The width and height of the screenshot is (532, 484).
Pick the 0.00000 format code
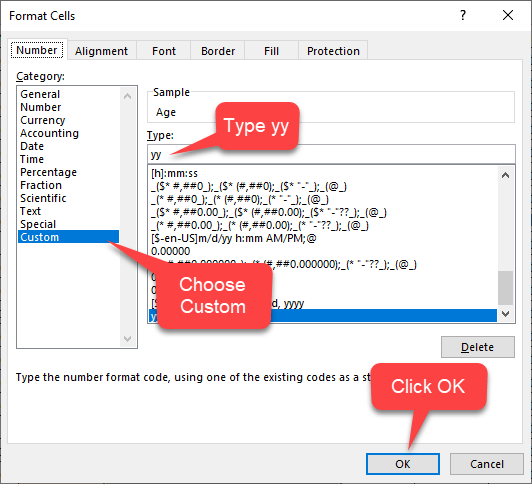coord(171,251)
